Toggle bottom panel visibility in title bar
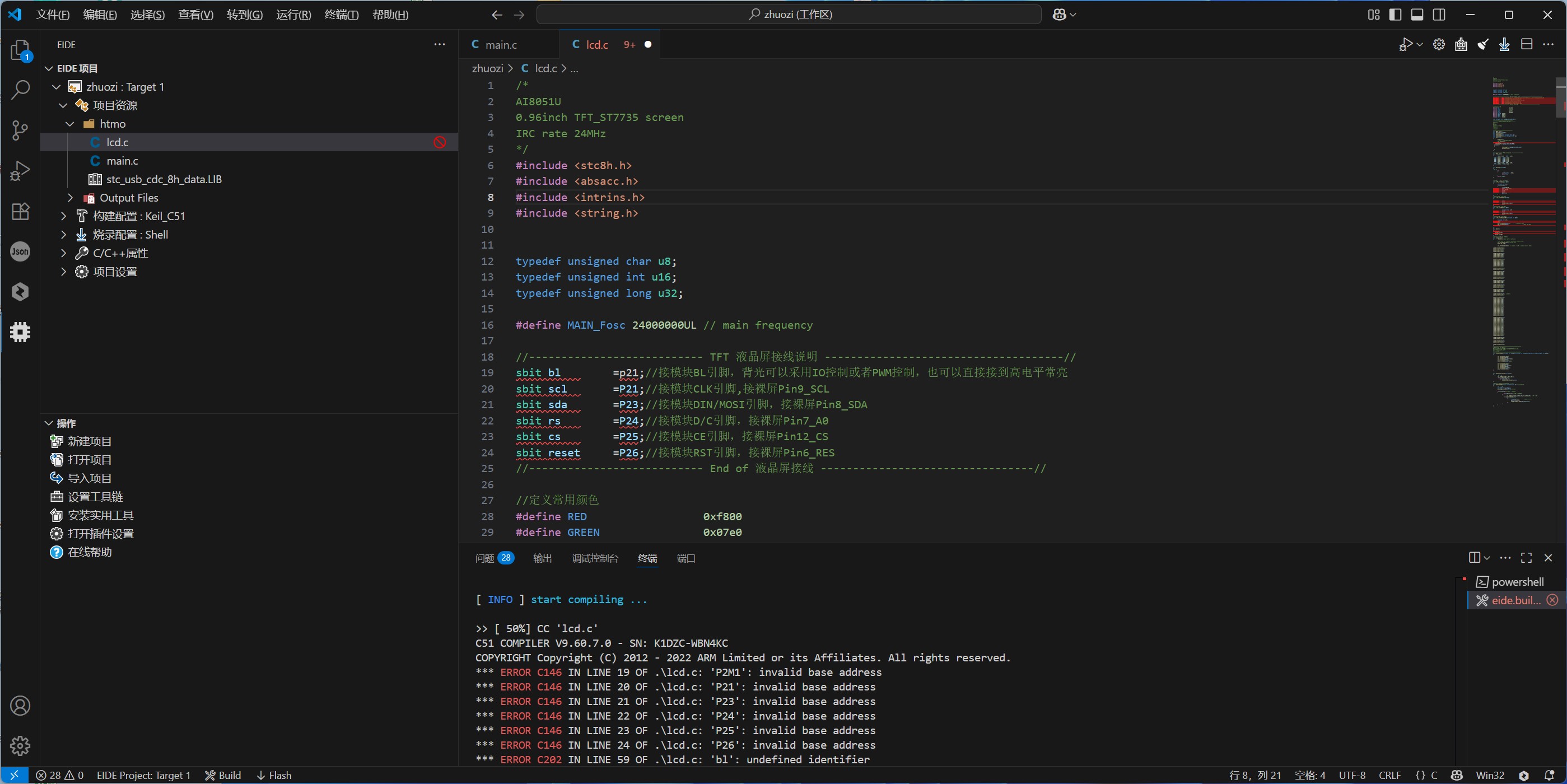The width and height of the screenshot is (1567, 784). 1417,15
